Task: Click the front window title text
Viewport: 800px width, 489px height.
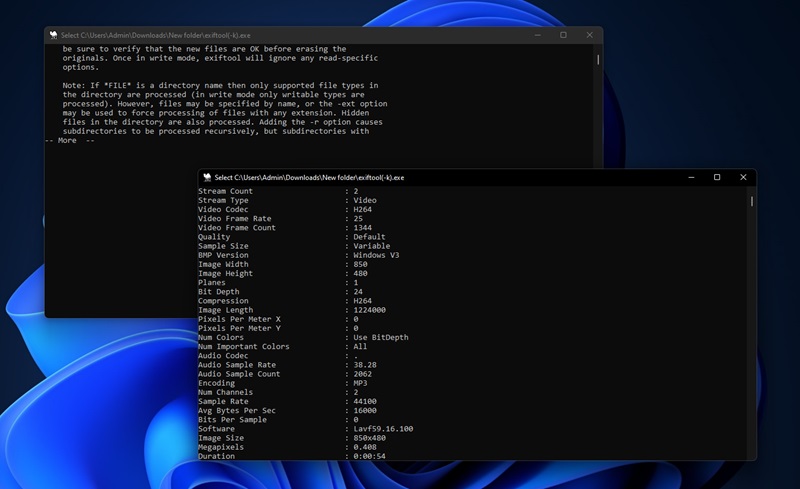Action: click(309, 178)
